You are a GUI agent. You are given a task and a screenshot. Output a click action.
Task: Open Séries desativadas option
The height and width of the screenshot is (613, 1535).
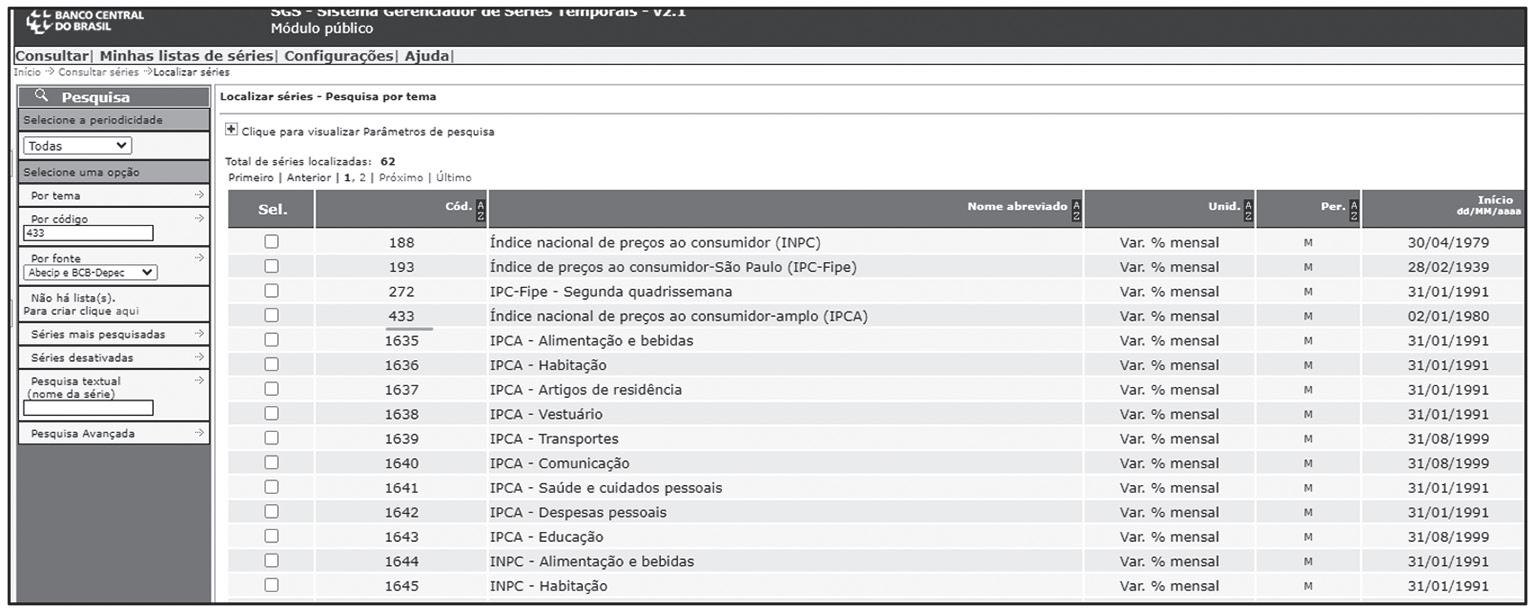tap(82, 357)
